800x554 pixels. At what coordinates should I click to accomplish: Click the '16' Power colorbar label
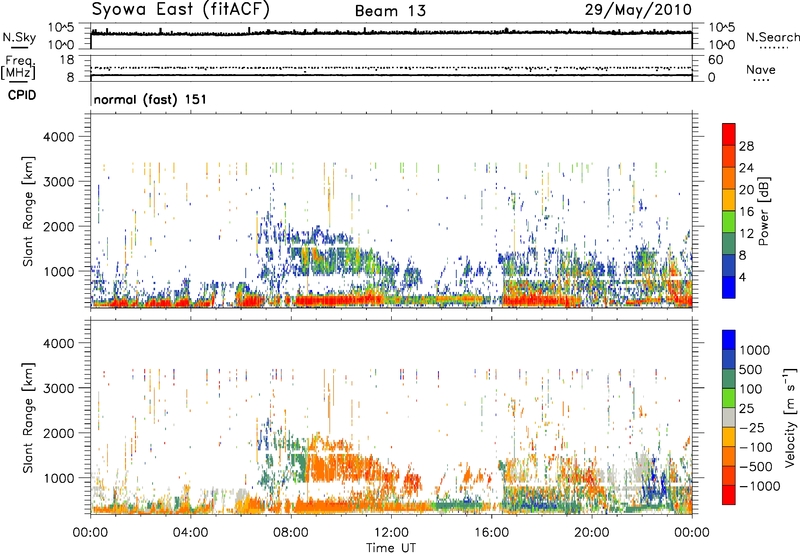pos(746,212)
